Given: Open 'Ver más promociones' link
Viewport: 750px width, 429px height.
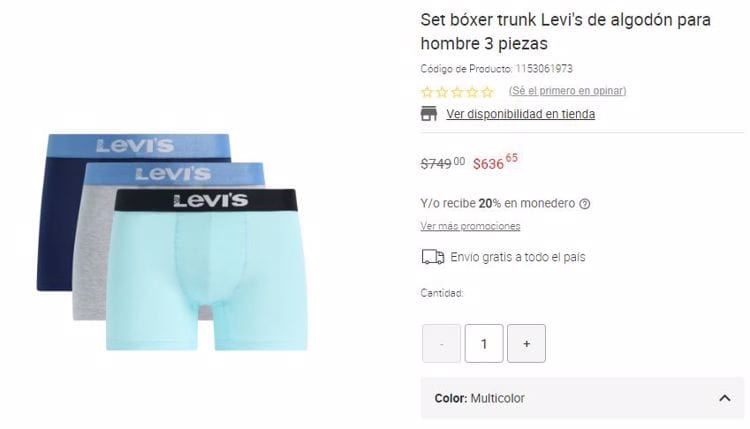Looking at the screenshot, I should pos(470,226).
